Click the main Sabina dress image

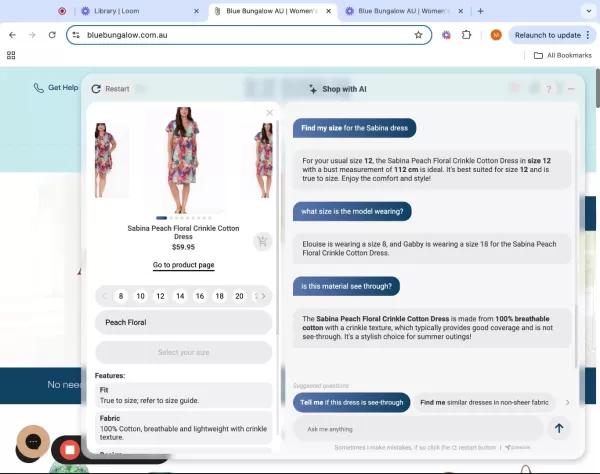click(183, 160)
